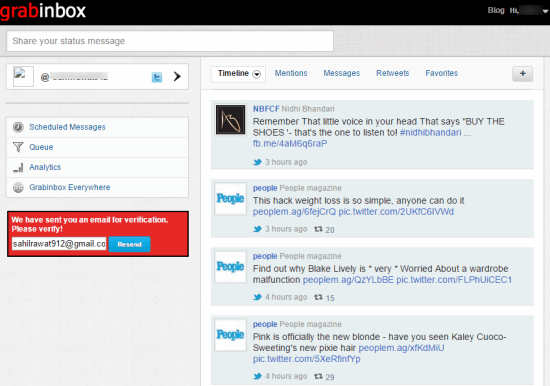
Task: Click Twitter bird icon on Kaley Cuoco tweet
Action: pyautogui.click(x=257, y=376)
